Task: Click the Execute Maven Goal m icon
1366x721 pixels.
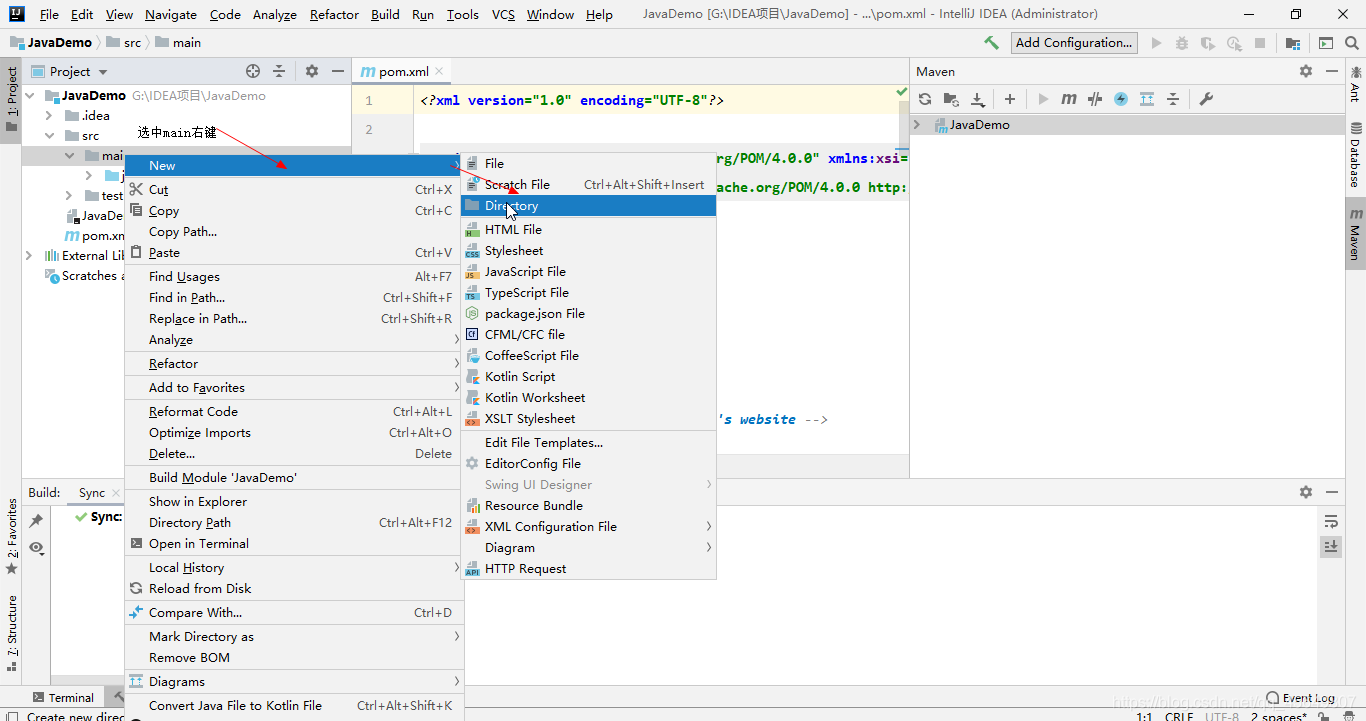Action: click(x=1069, y=99)
